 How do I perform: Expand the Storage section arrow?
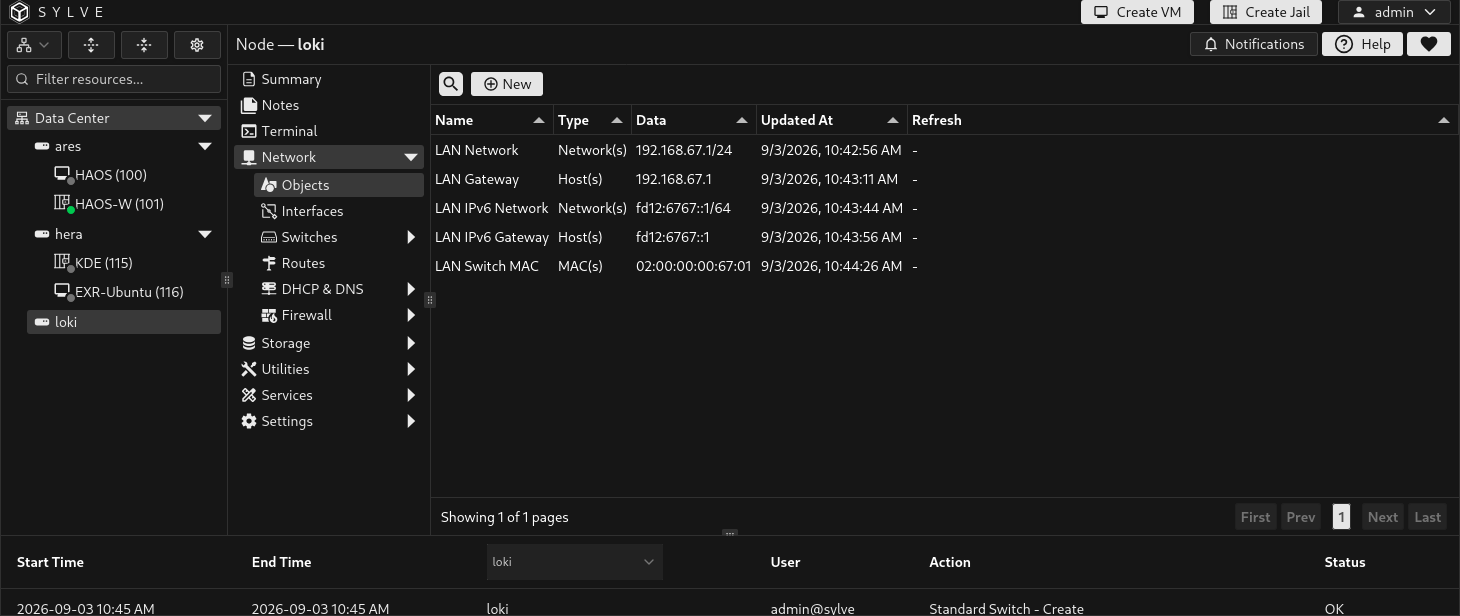pos(411,343)
